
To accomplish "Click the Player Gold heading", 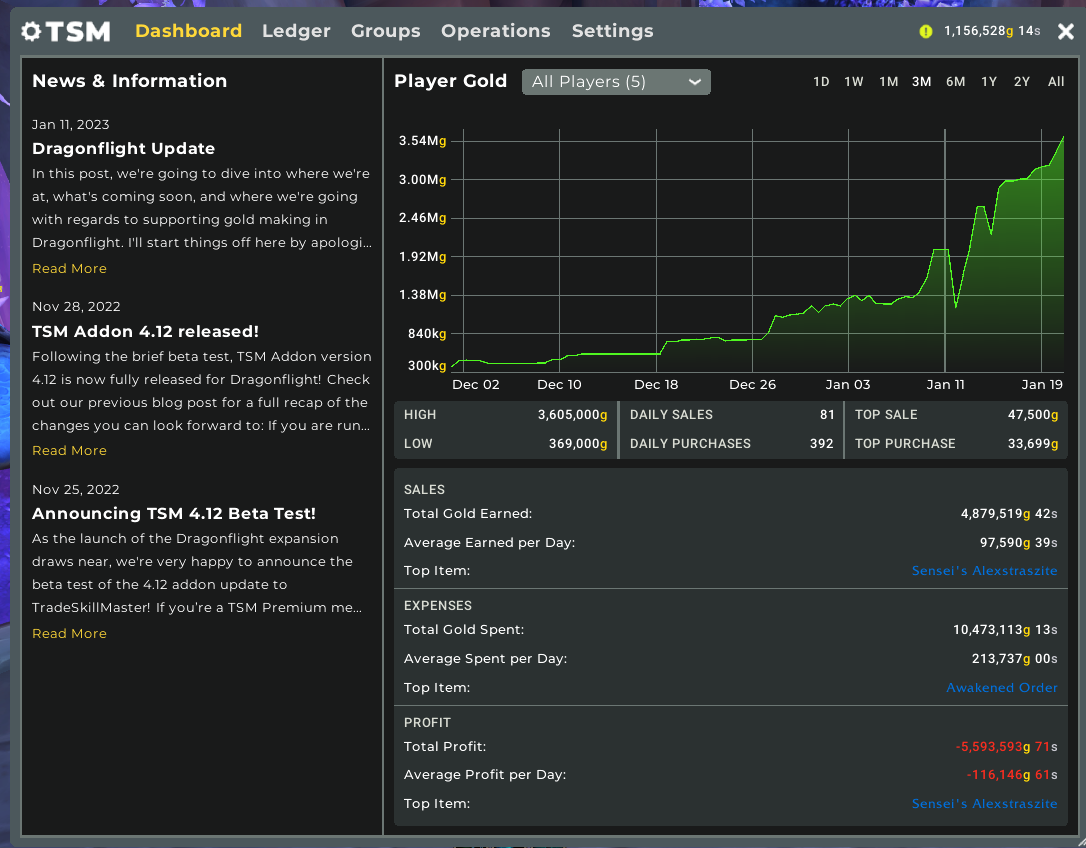I will coord(450,81).
